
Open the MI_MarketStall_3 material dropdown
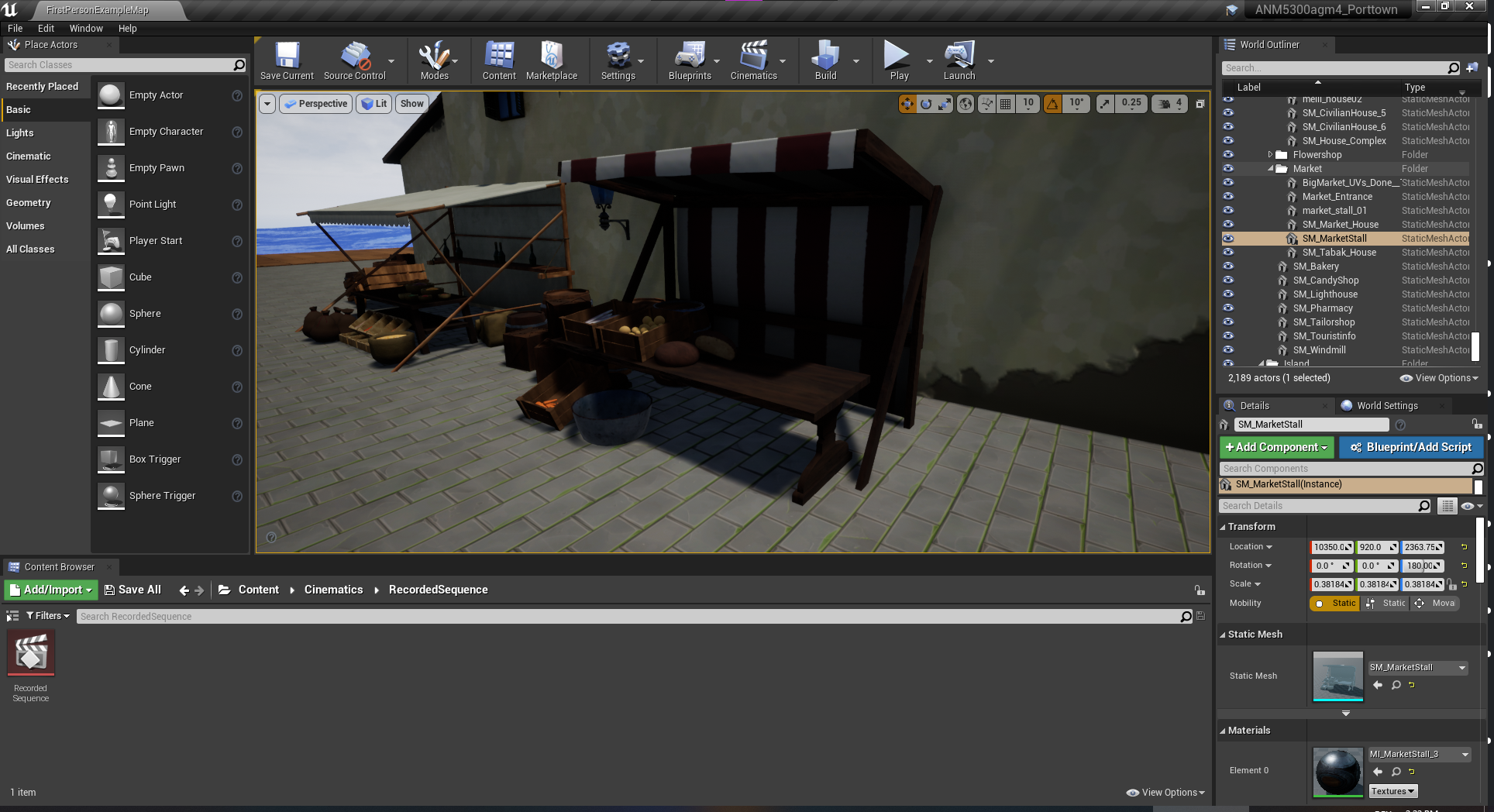coord(1419,755)
